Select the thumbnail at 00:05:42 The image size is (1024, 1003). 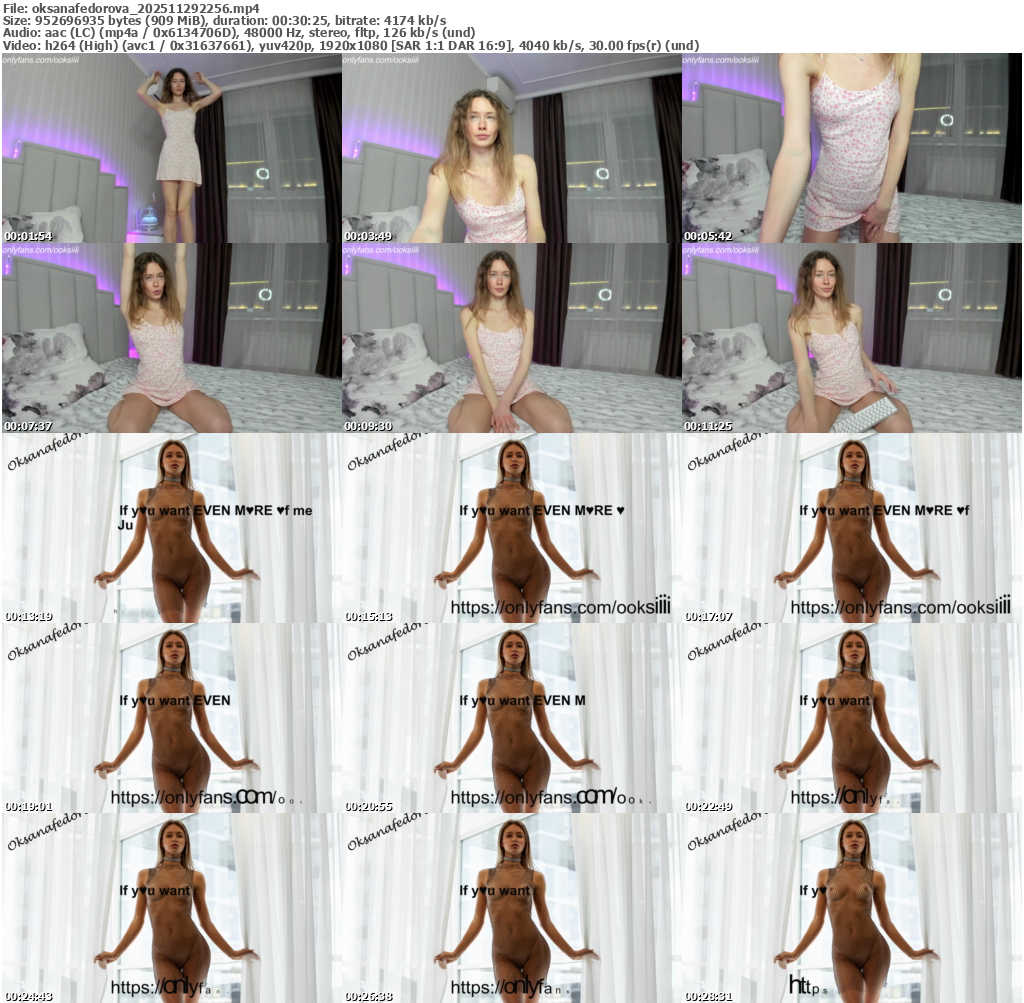click(851, 148)
